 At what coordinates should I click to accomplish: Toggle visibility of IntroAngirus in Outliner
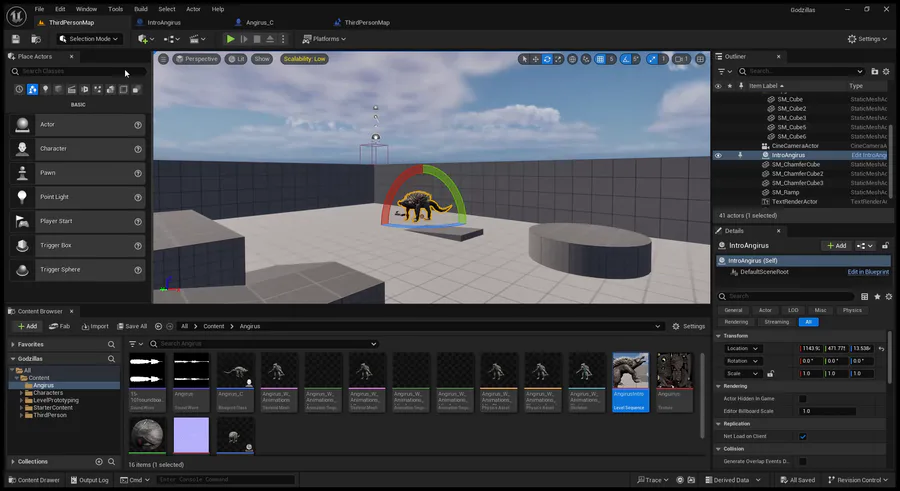pyautogui.click(x=718, y=155)
